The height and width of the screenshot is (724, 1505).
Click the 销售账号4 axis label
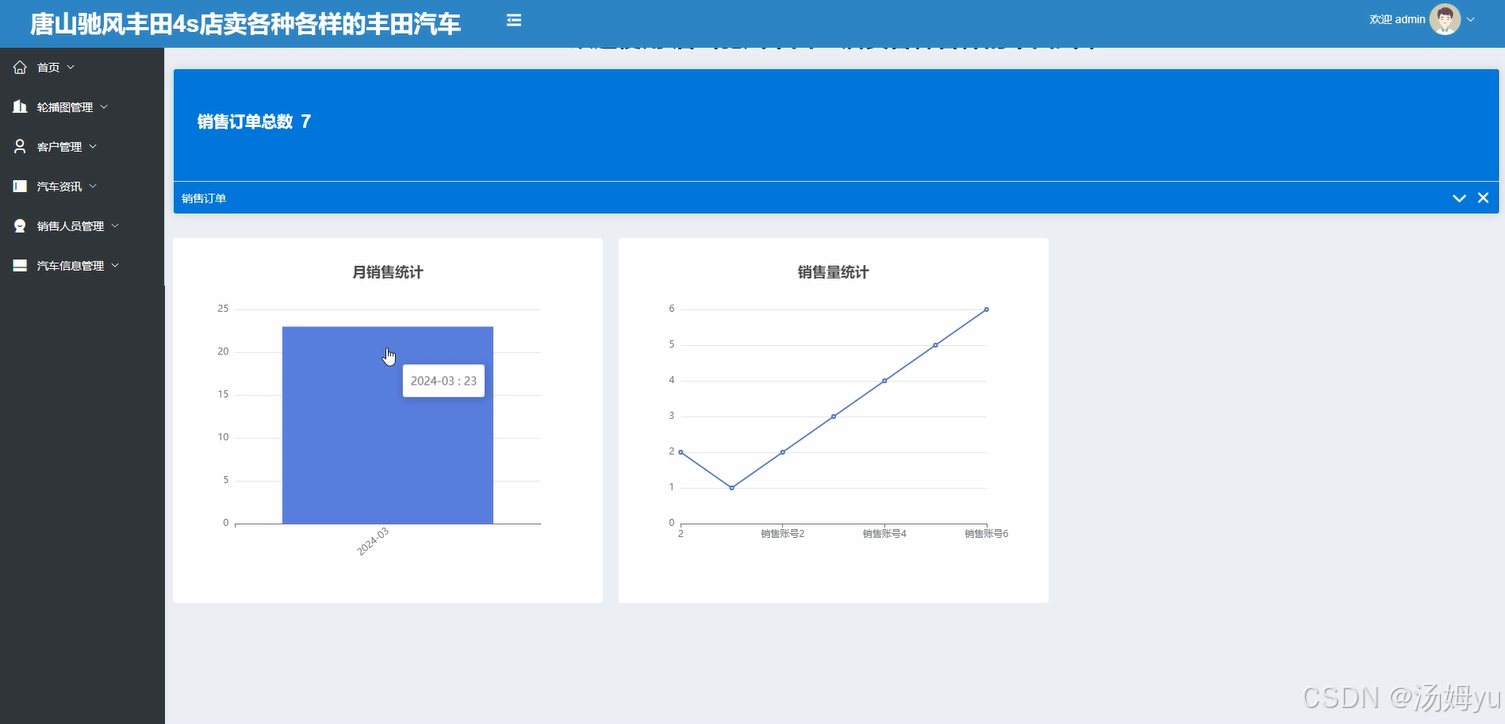pos(884,534)
